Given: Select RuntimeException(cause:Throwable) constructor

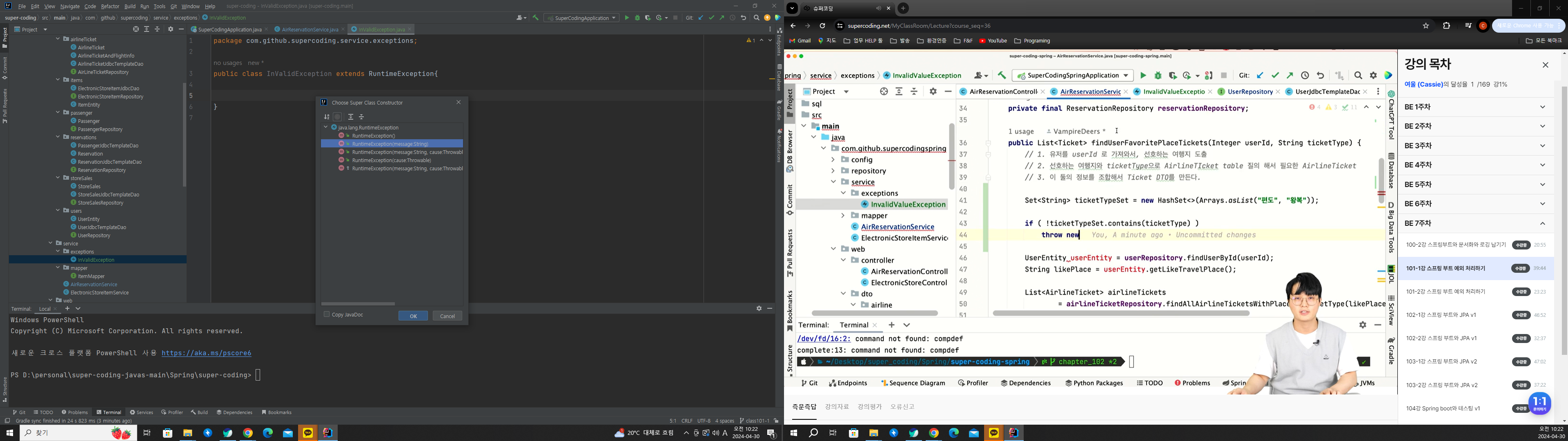Looking at the screenshot, I should coord(392,160).
